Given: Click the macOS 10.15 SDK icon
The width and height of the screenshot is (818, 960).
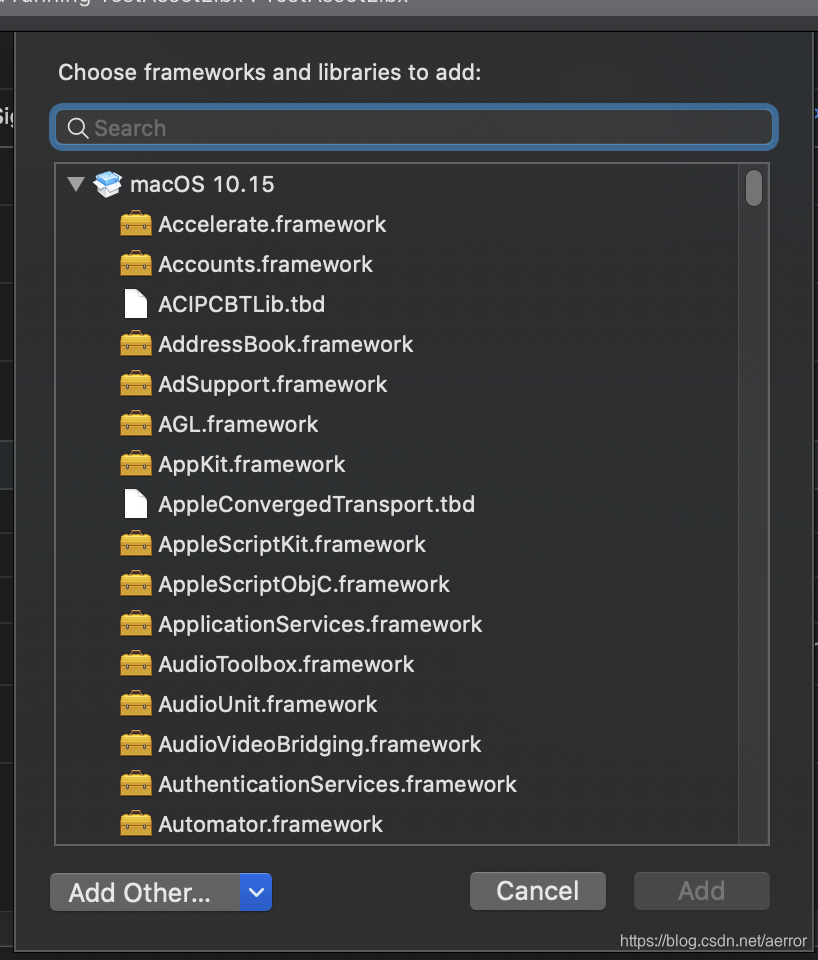Looking at the screenshot, I should 108,184.
